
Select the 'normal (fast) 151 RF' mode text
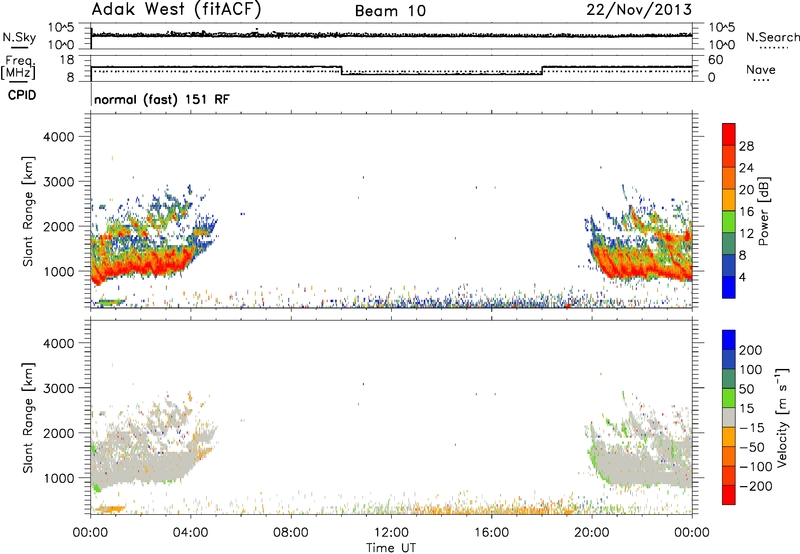pos(162,99)
